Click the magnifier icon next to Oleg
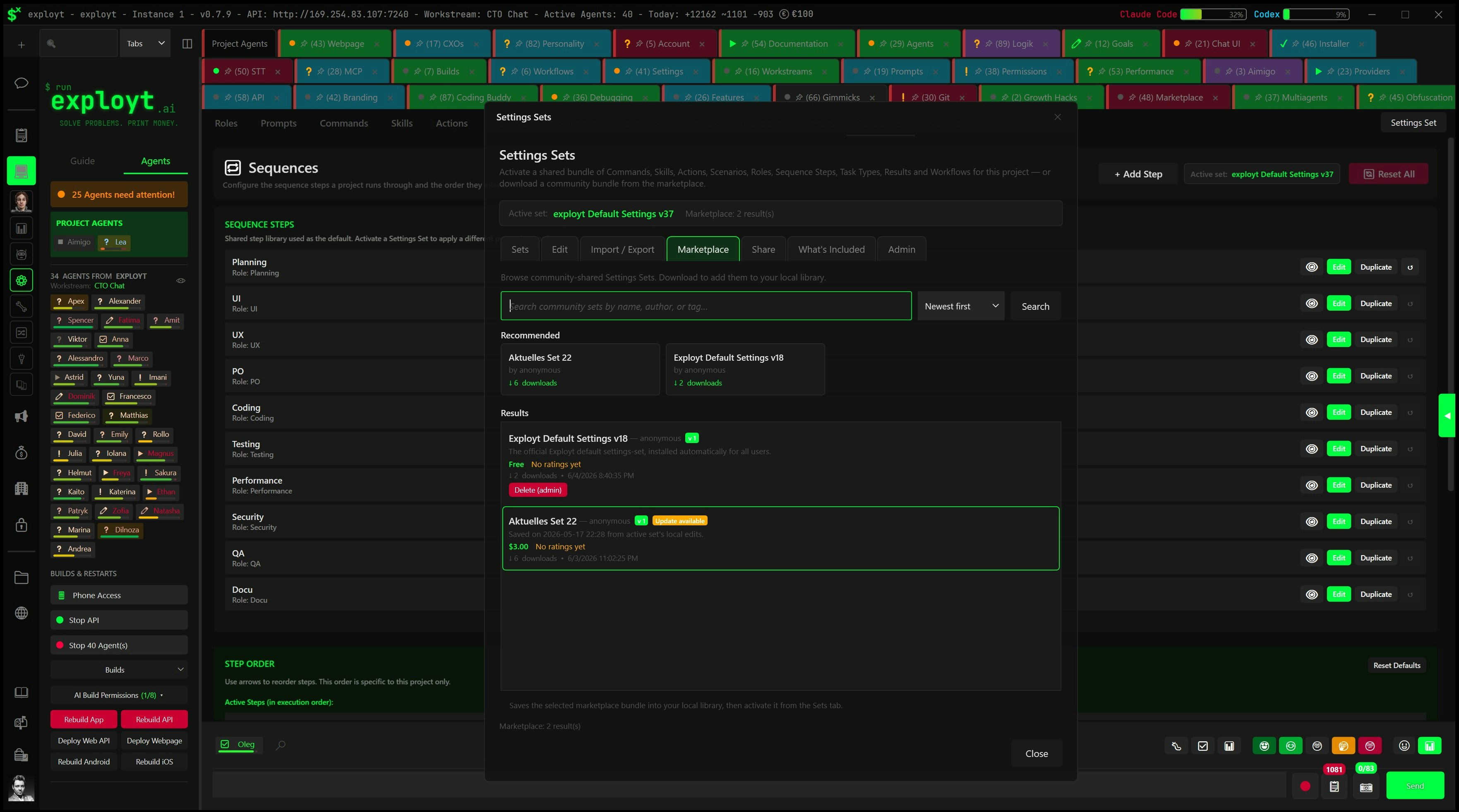This screenshot has height=812, width=1459. coord(281,745)
